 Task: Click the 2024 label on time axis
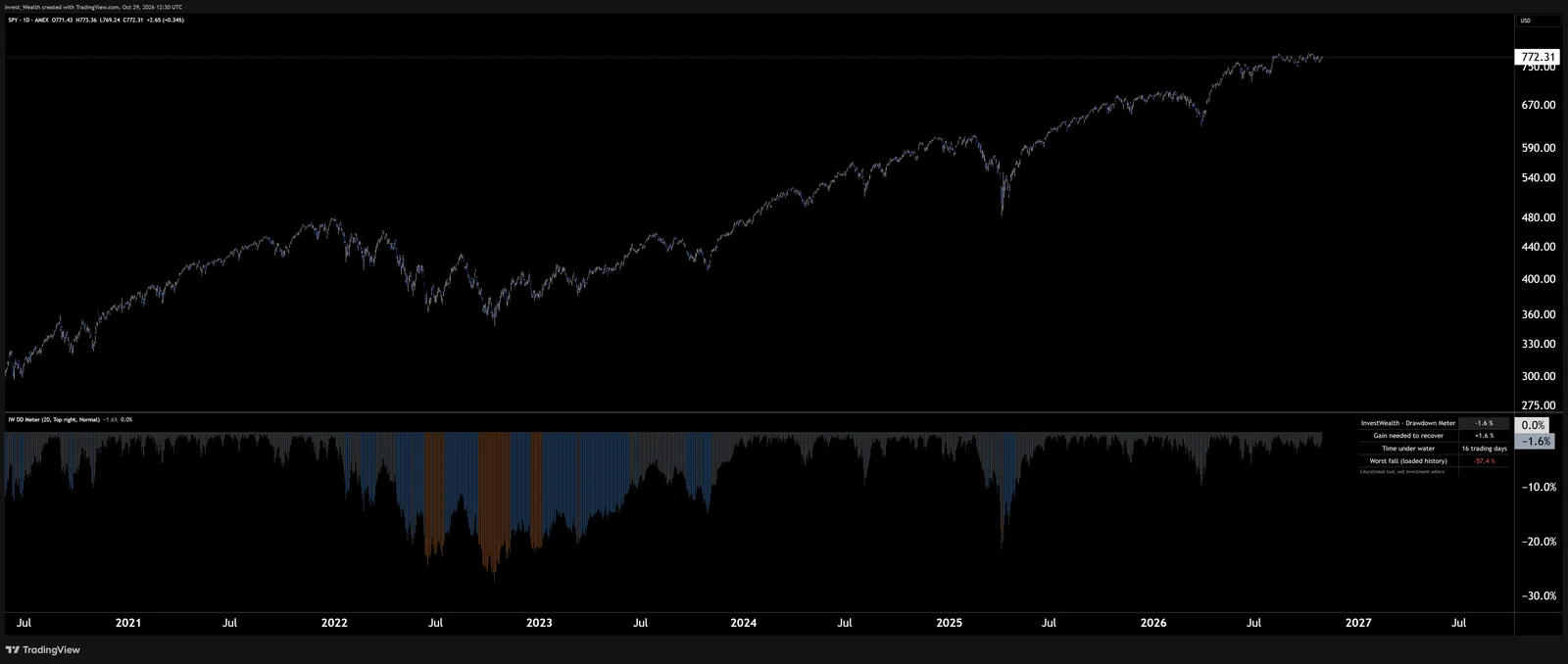(744, 623)
